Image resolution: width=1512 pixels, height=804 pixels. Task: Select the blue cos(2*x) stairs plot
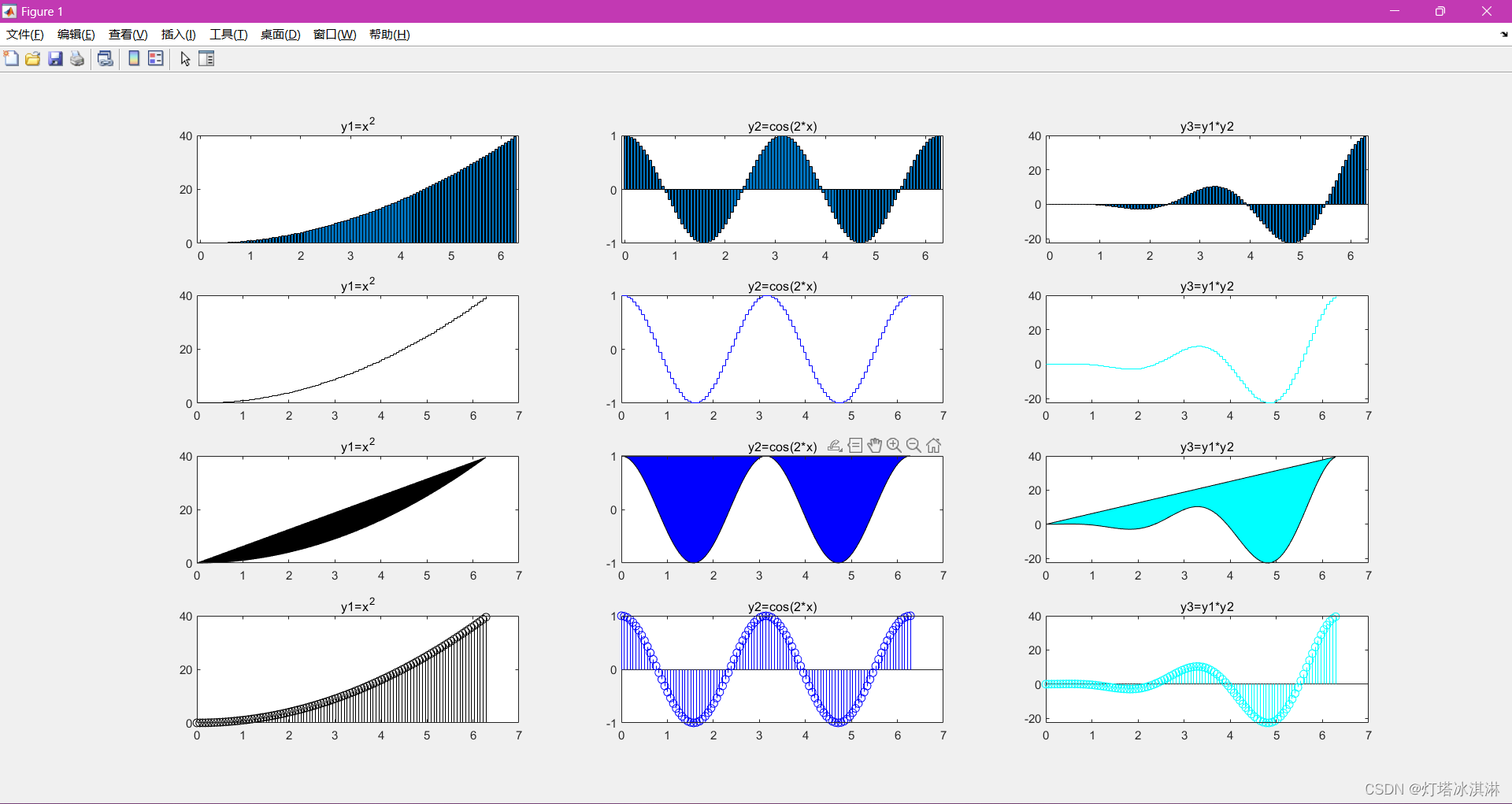tap(782, 350)
